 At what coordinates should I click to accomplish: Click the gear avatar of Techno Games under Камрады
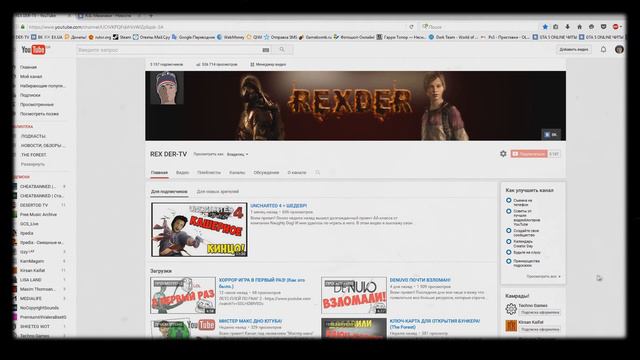point(511,309)
